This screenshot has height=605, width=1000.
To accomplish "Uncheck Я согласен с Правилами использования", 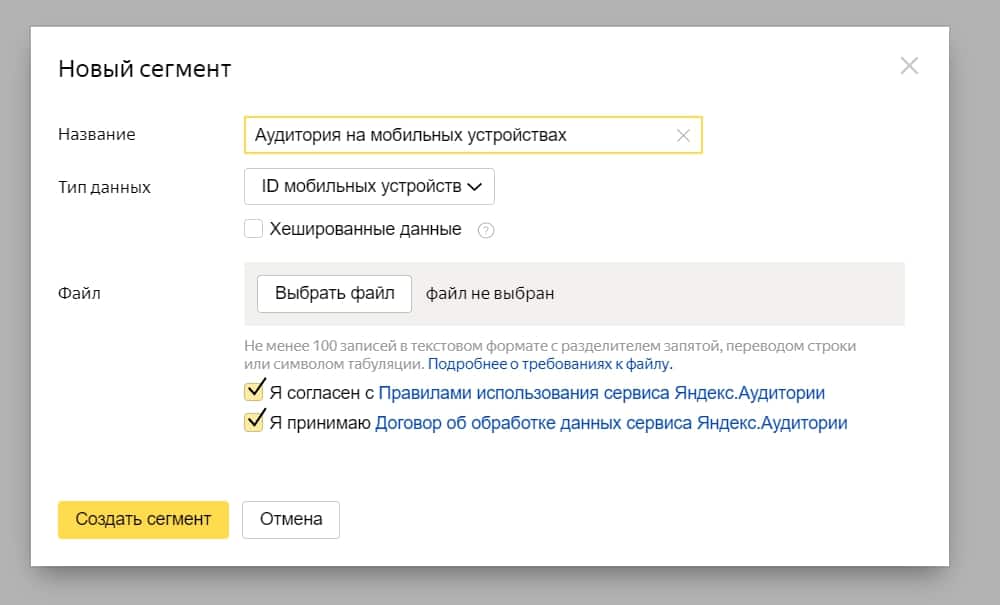I will tap(254, 392).
